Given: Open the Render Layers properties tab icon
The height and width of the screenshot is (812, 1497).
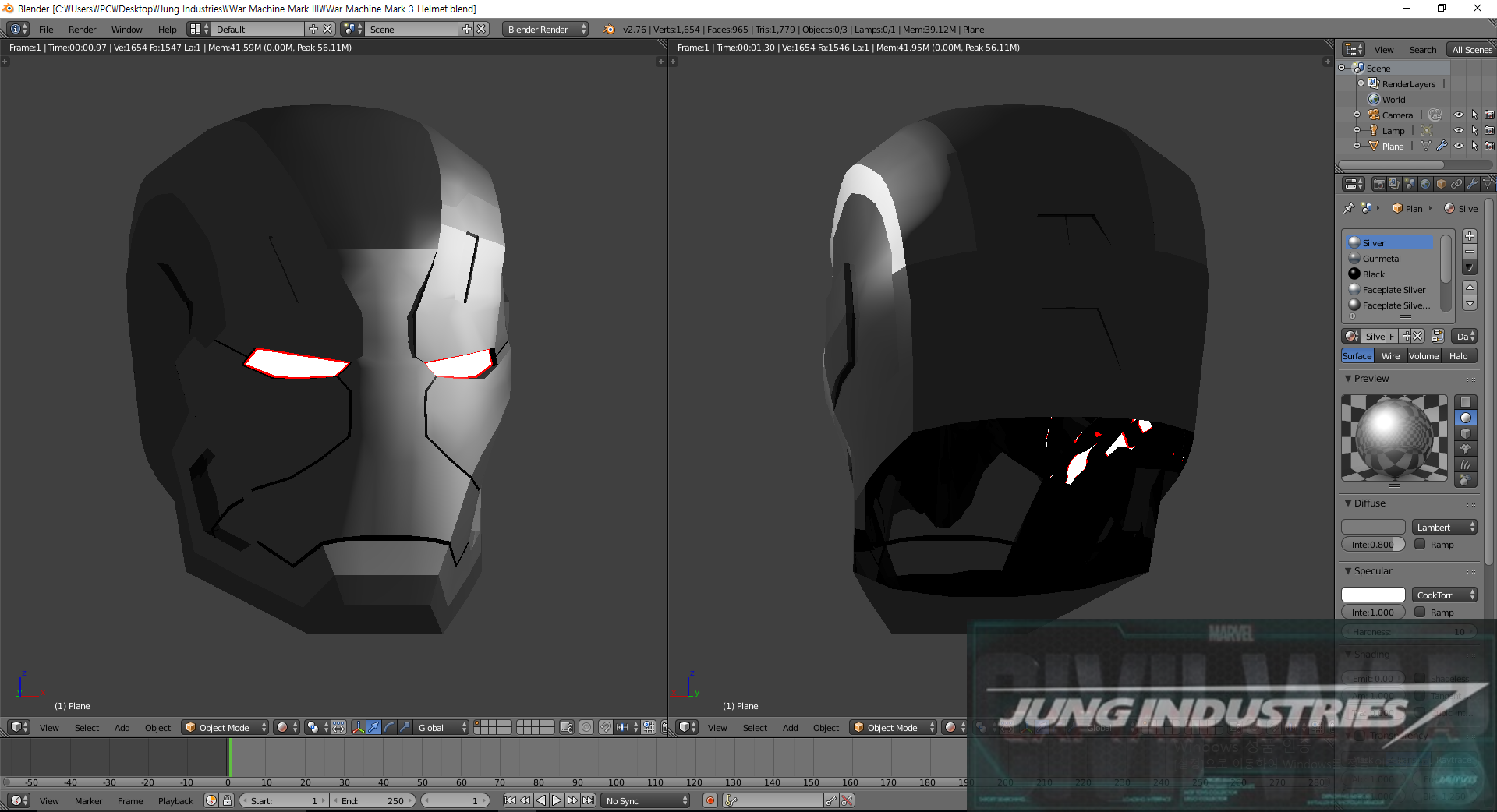Looking at the screenshot, I should (x=1394, y=184).
